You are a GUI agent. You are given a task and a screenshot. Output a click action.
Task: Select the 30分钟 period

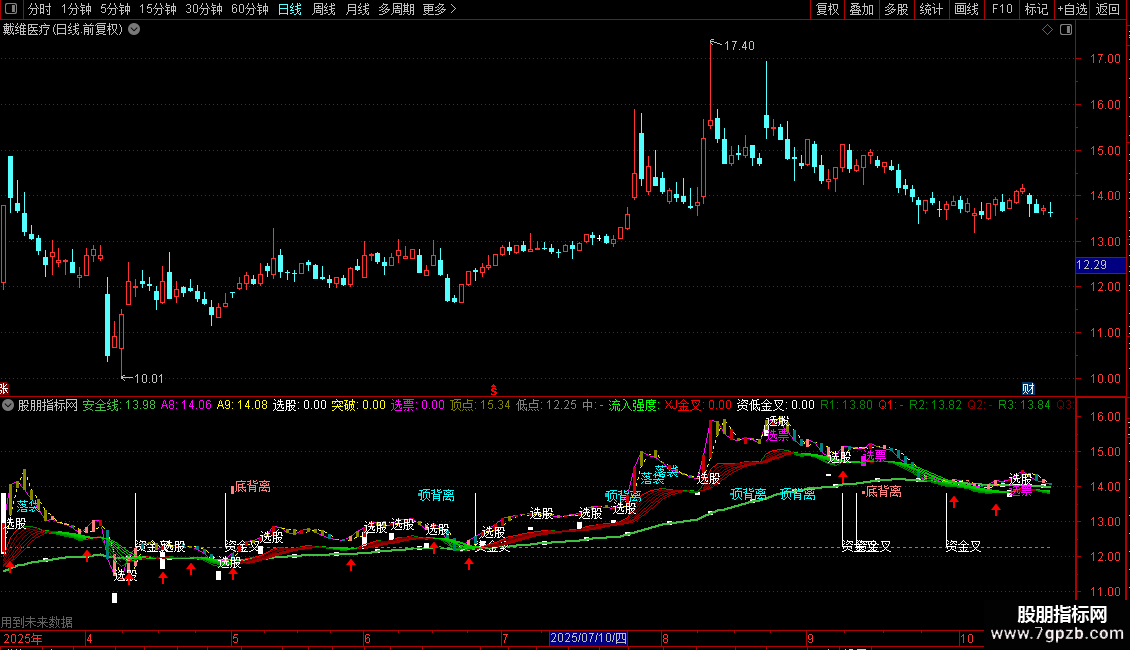pyautogui.click(x=204, y=9)
